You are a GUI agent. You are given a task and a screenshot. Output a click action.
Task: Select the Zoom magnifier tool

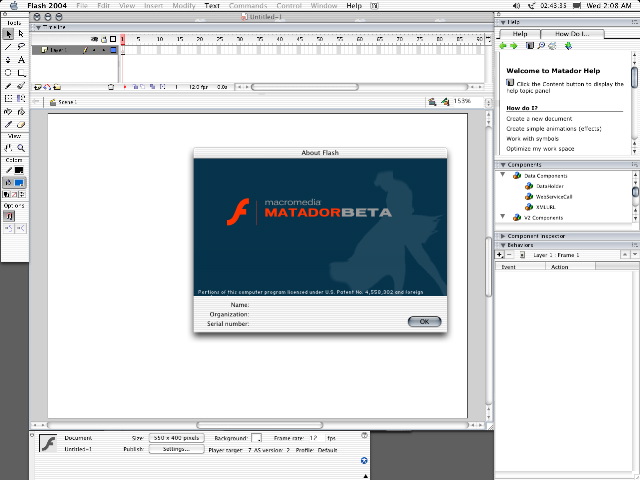pyautogui.click(x=21, y=148)
